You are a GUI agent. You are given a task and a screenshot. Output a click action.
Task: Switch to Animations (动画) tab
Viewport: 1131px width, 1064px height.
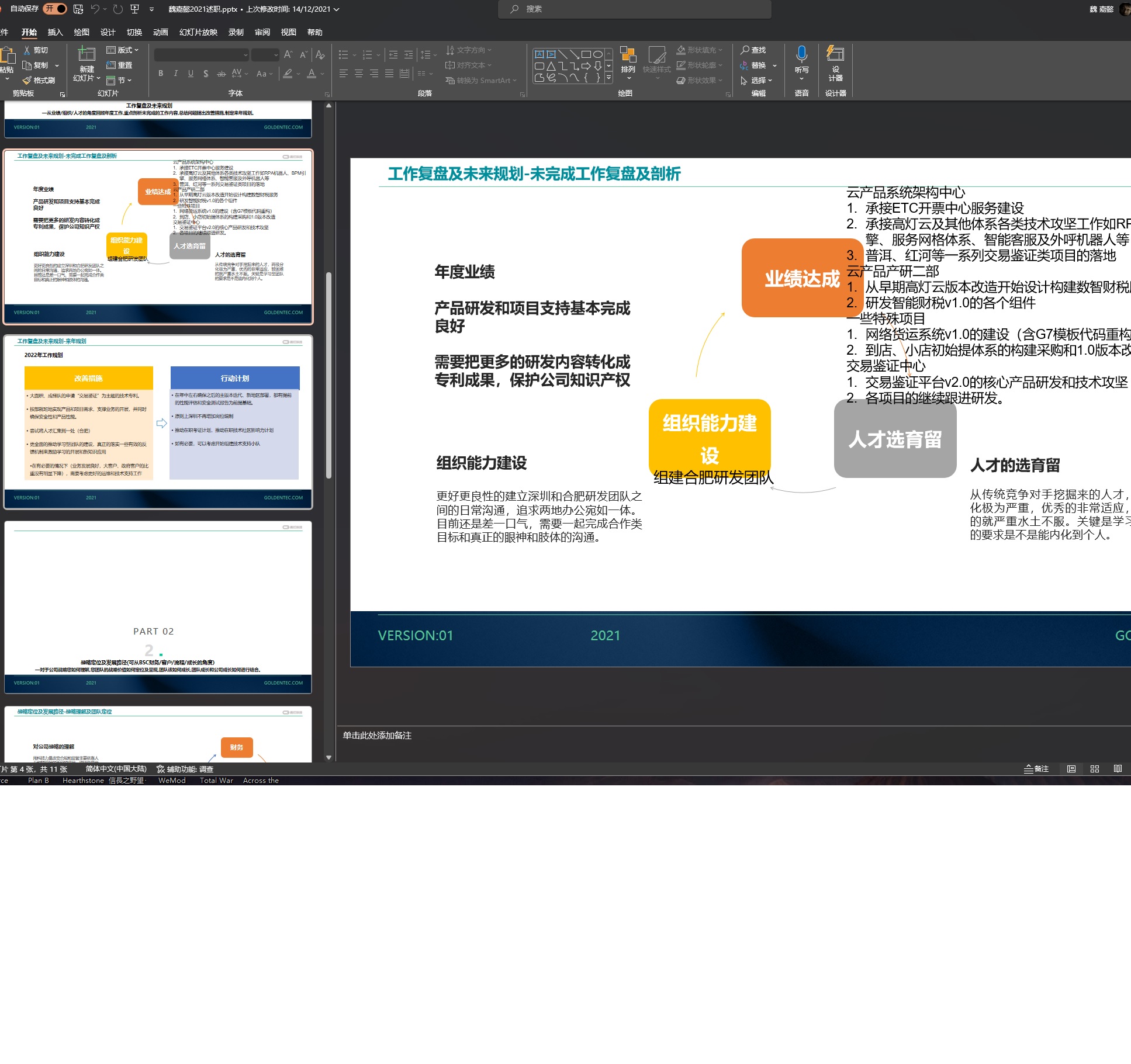pos(161,32)
